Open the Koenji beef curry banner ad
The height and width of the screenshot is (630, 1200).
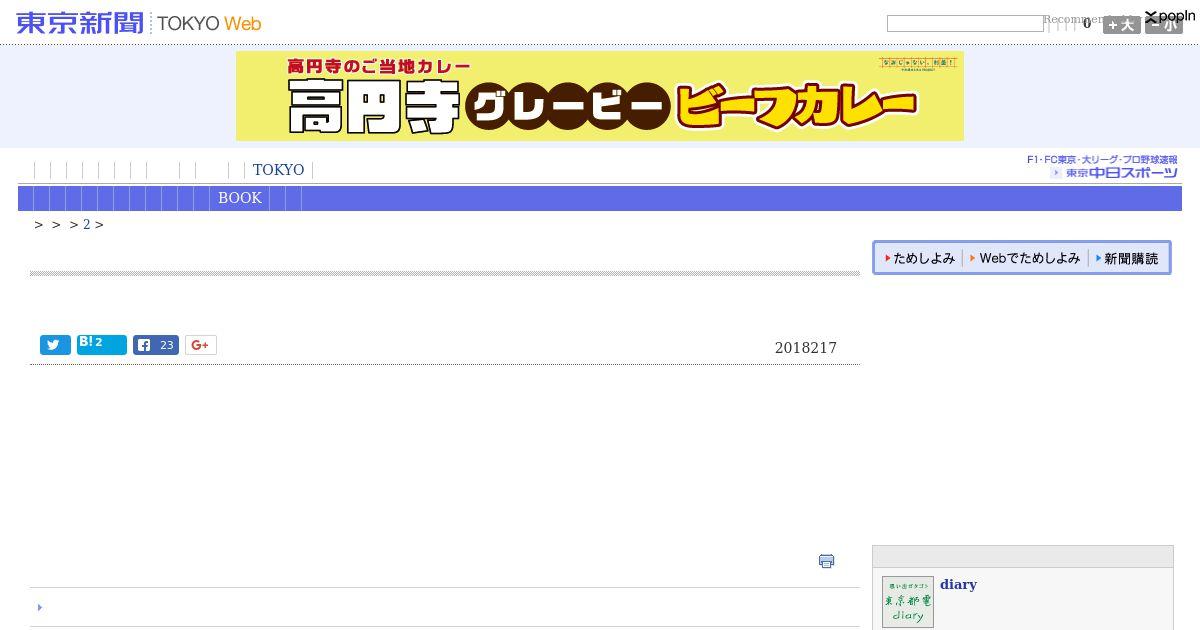click(x=600, y=96)
